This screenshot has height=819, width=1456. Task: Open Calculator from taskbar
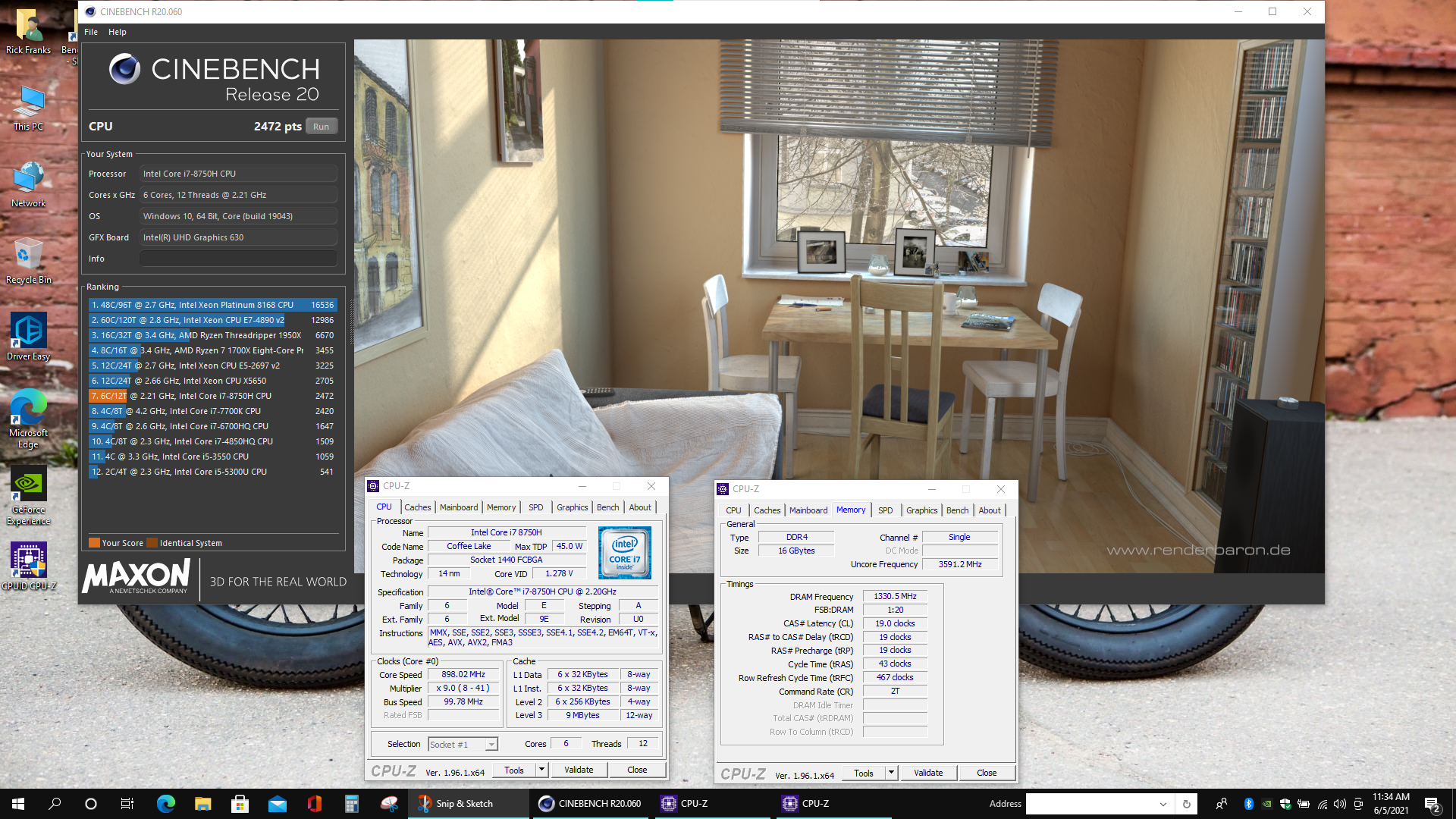pyautogui.click(x=351, y=804)
